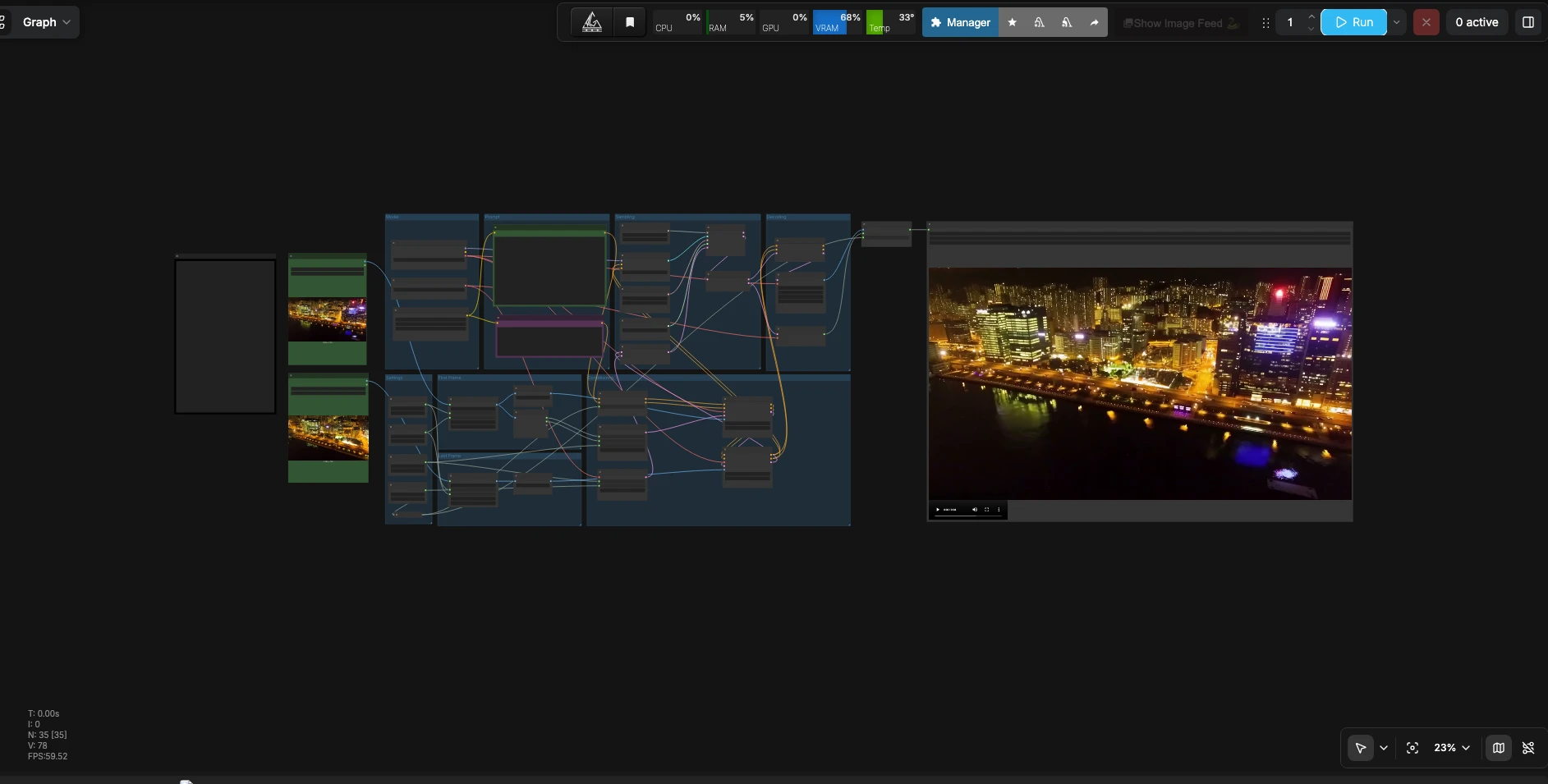The image size is (1548, 784).
Task: Click the batch count input showing 1
Action: coord(1290,22)
